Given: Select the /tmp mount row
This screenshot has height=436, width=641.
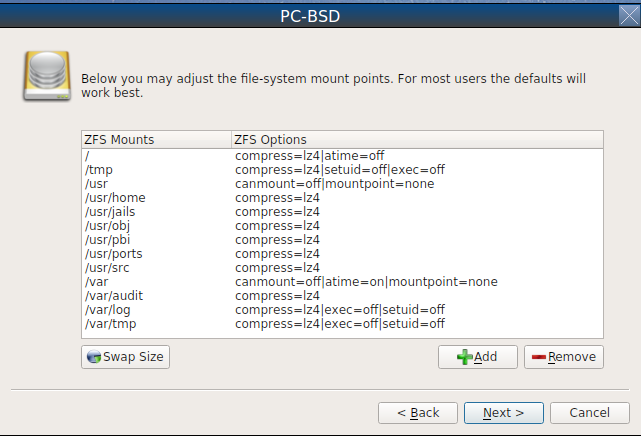Looking at the screenshot, I should pyautogui.click(x=343, y=170).
